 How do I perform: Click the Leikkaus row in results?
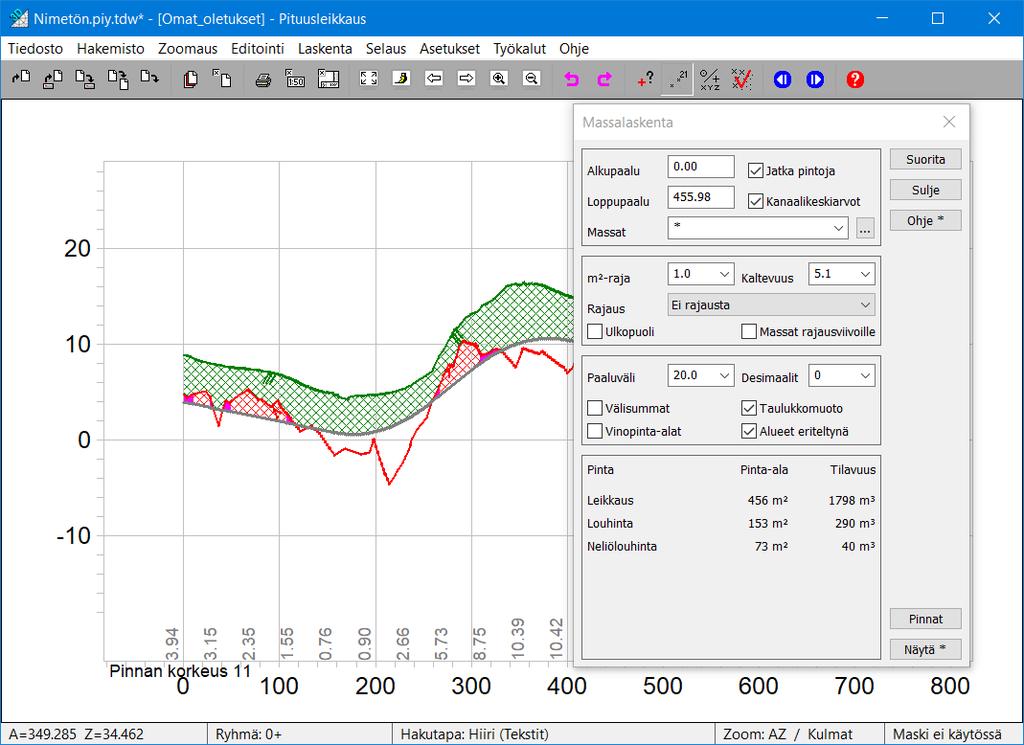coord(731,501)
